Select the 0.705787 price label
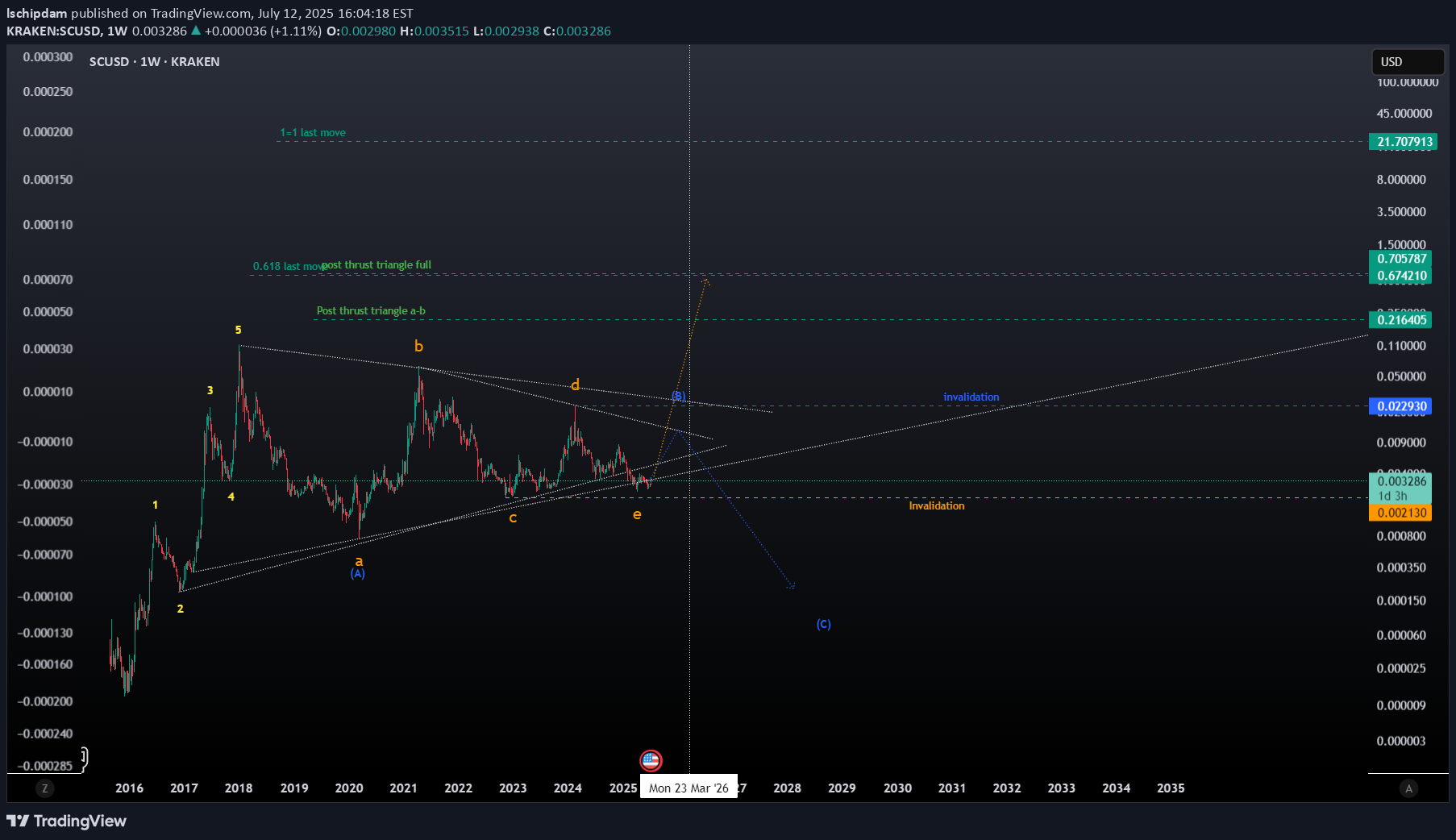 [1401, 259]
